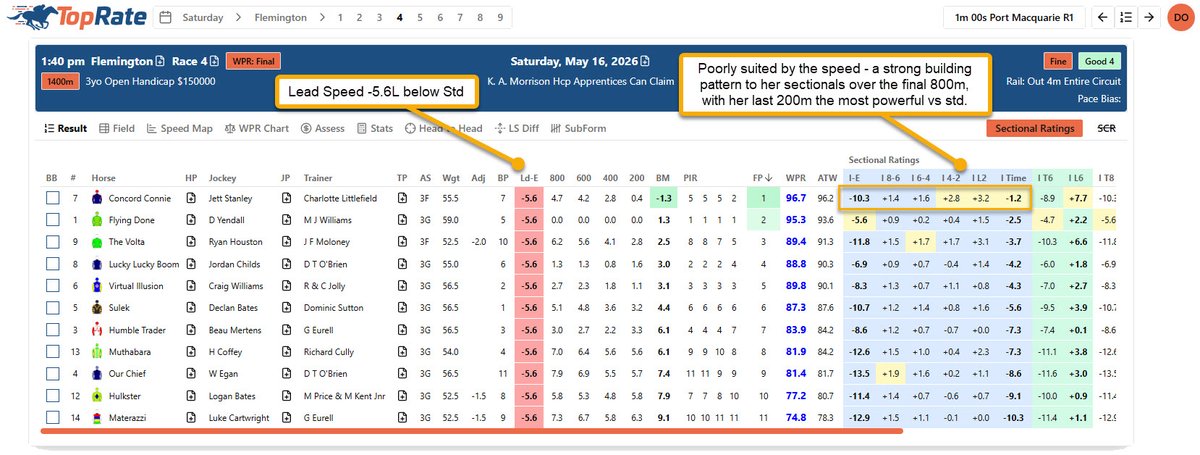1200x455 pixels.
Task: Open the Stats tab
Action: click(375, 128)
